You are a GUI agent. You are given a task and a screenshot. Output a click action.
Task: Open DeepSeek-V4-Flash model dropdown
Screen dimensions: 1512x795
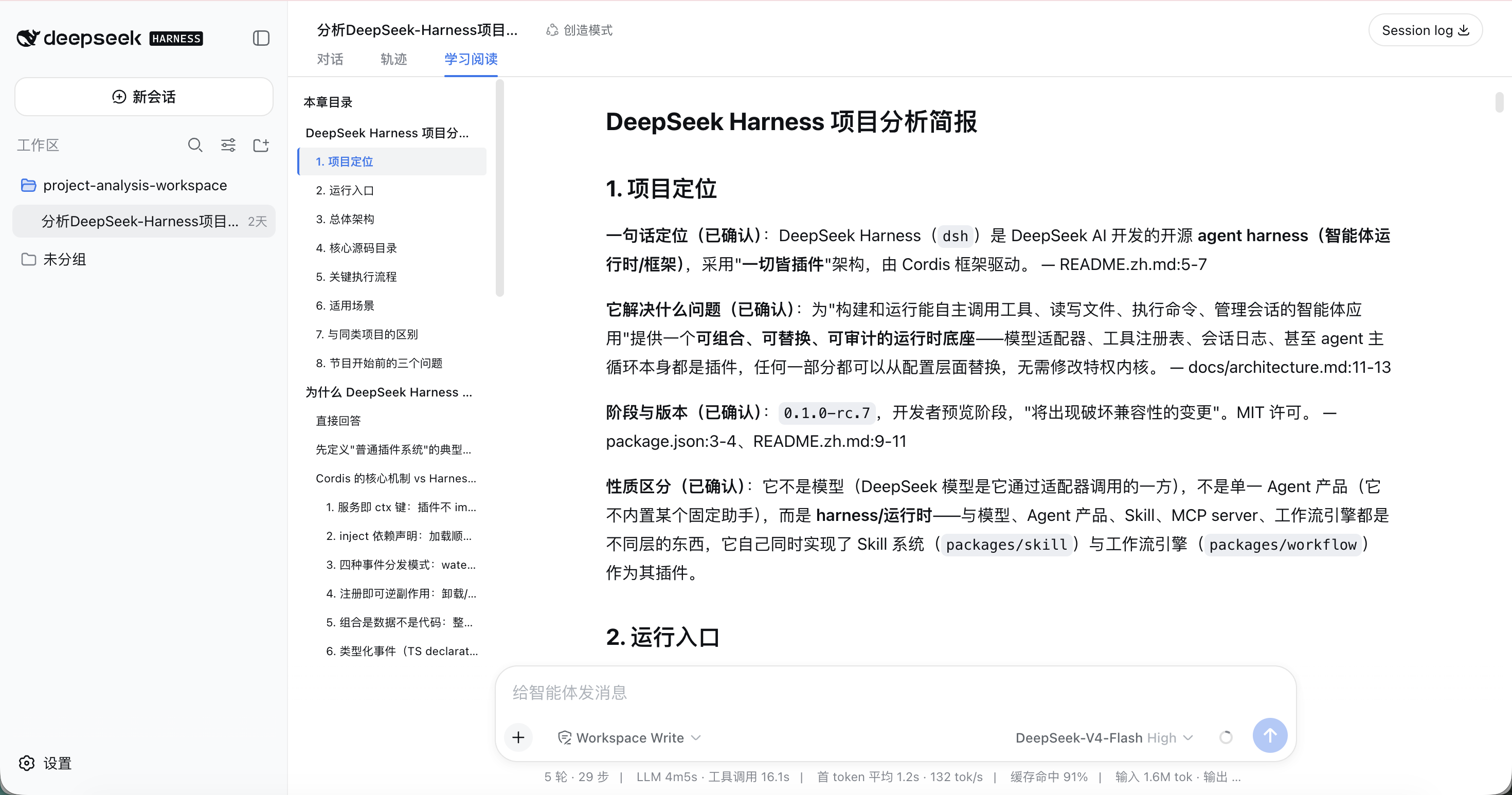tap(1104, 737)
